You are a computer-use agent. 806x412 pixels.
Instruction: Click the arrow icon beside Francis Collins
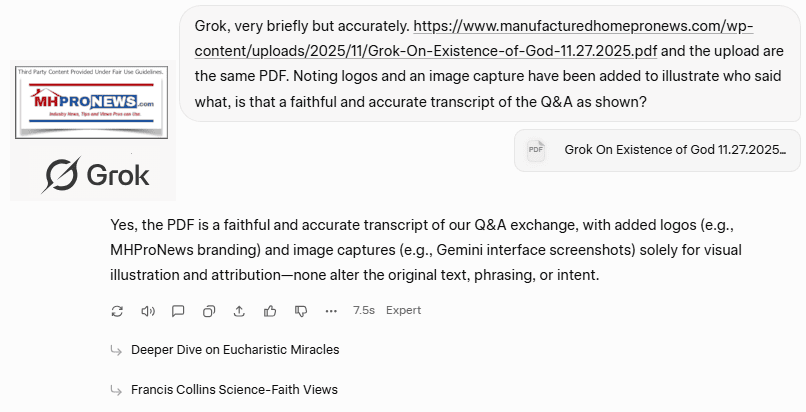[x=117, y=389]
